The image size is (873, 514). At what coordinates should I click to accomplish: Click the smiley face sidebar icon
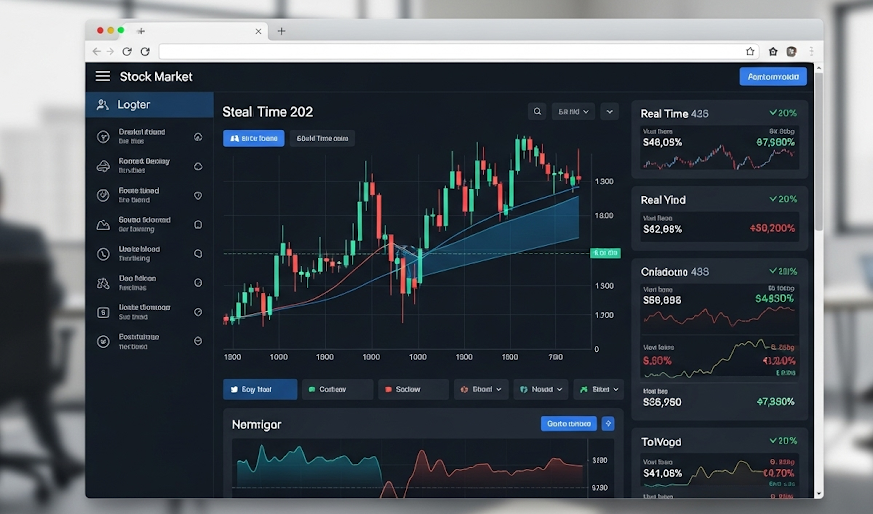coord(103,341)
